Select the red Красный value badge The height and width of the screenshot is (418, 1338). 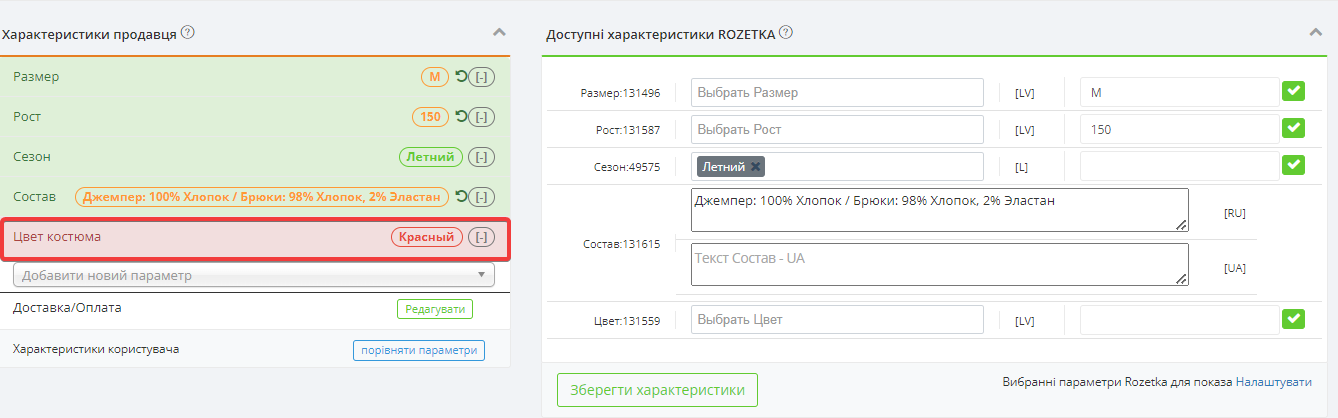coord(427,237)
